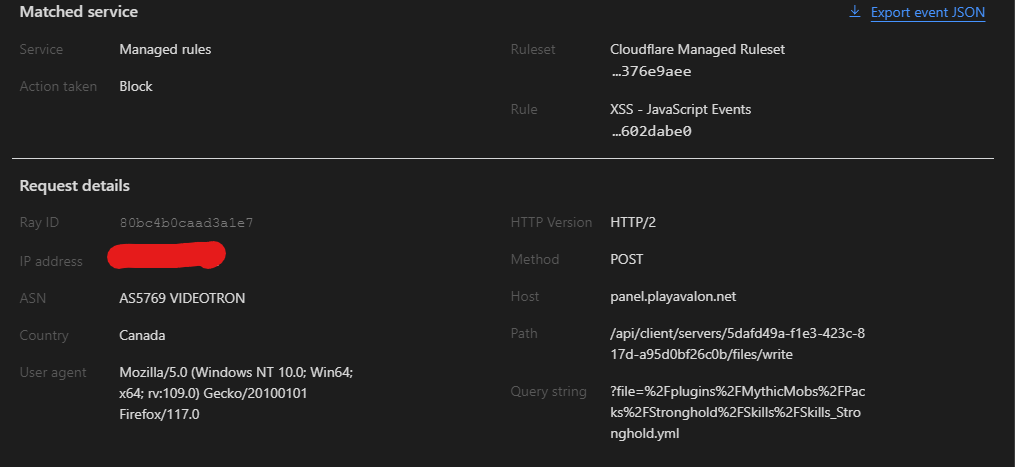This screenshot has height=467, width=1015.
Task: Click the query string starting with ?file=
Action: point(737,413)
